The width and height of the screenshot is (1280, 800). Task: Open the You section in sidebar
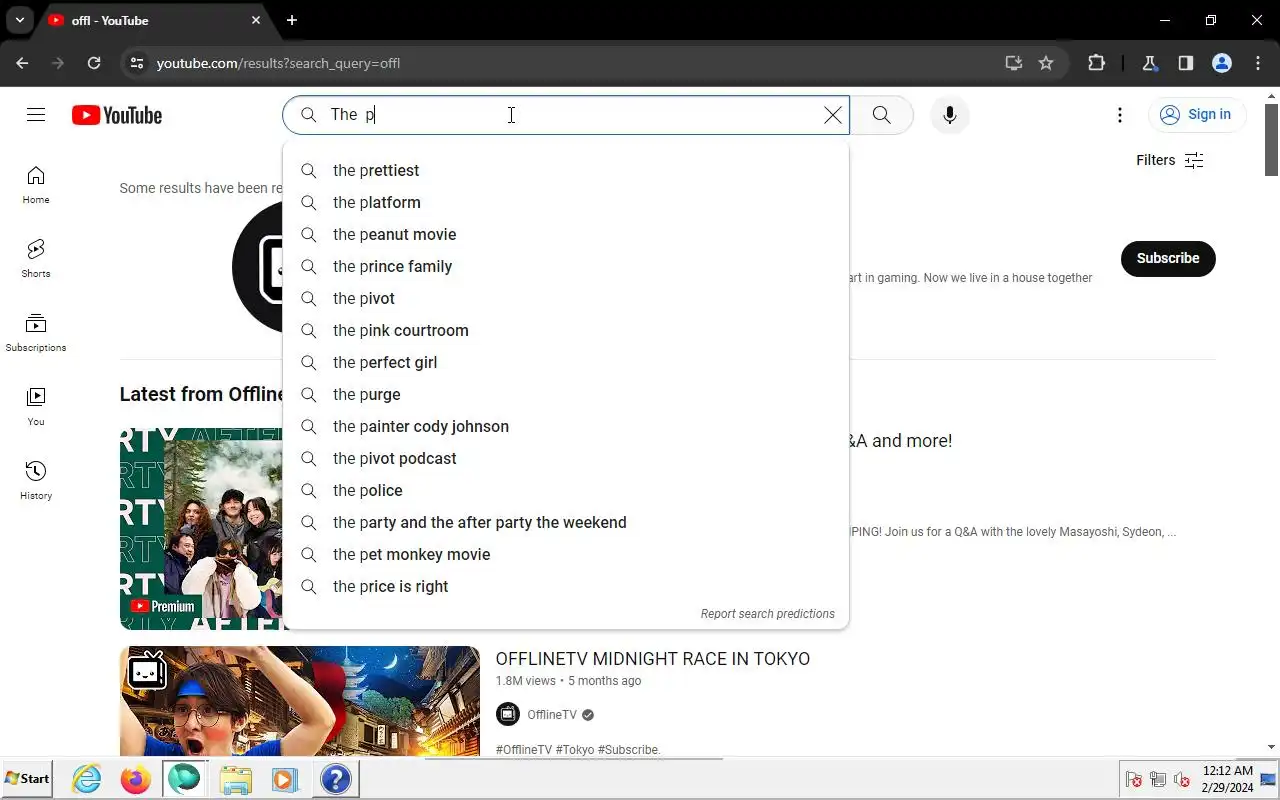tap(36, 407)
